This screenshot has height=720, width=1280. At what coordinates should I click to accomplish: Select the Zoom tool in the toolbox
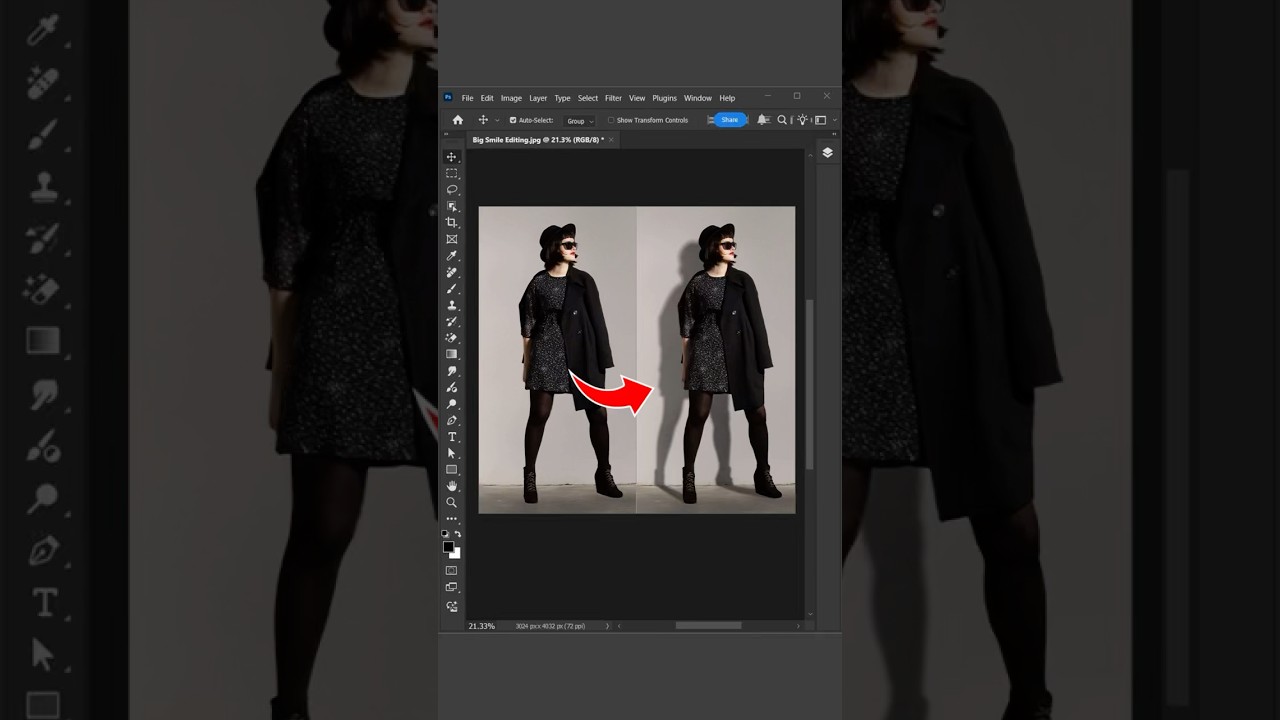point(451,502)
